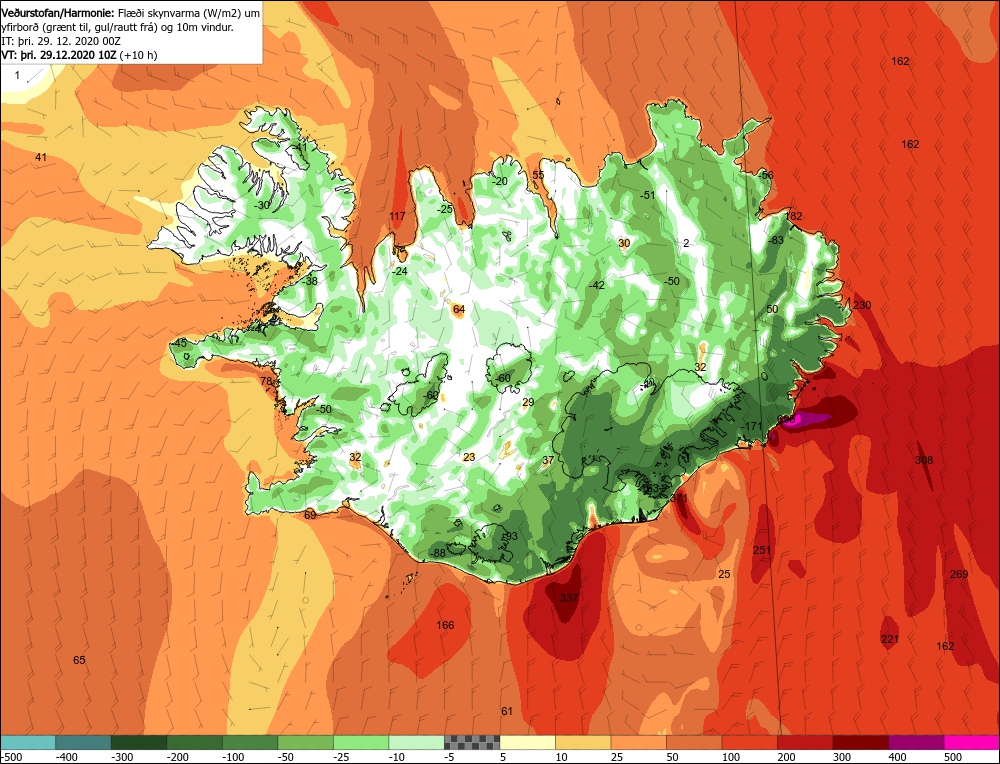Click the map value '-42' in northern Iceland
This screenshot has width=1000, height=764.
tap(596, 285)
